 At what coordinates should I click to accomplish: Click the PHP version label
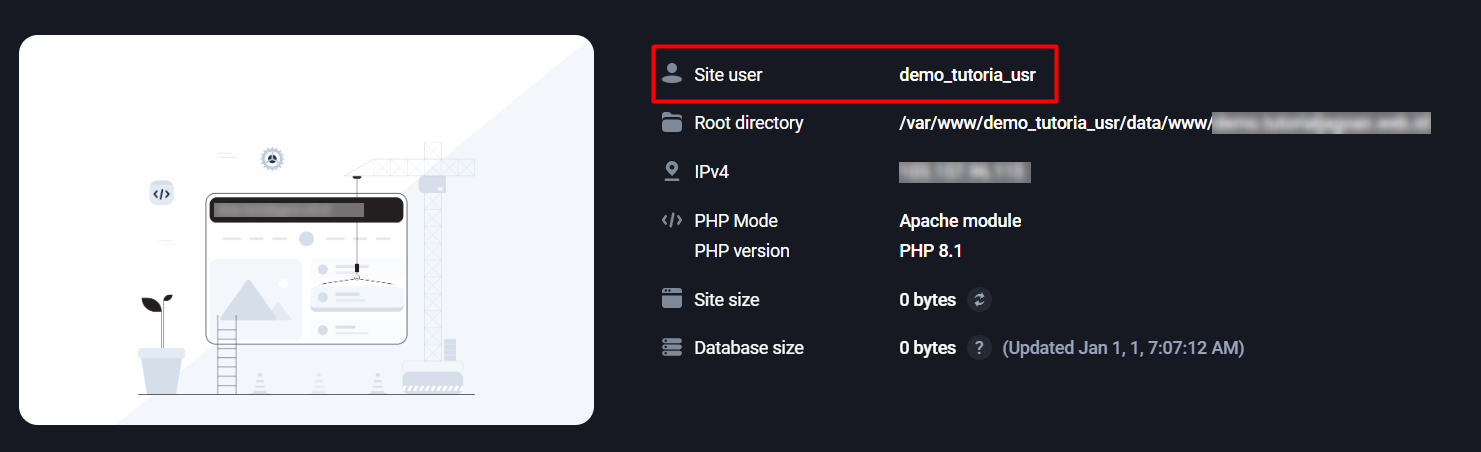[742, 251]
